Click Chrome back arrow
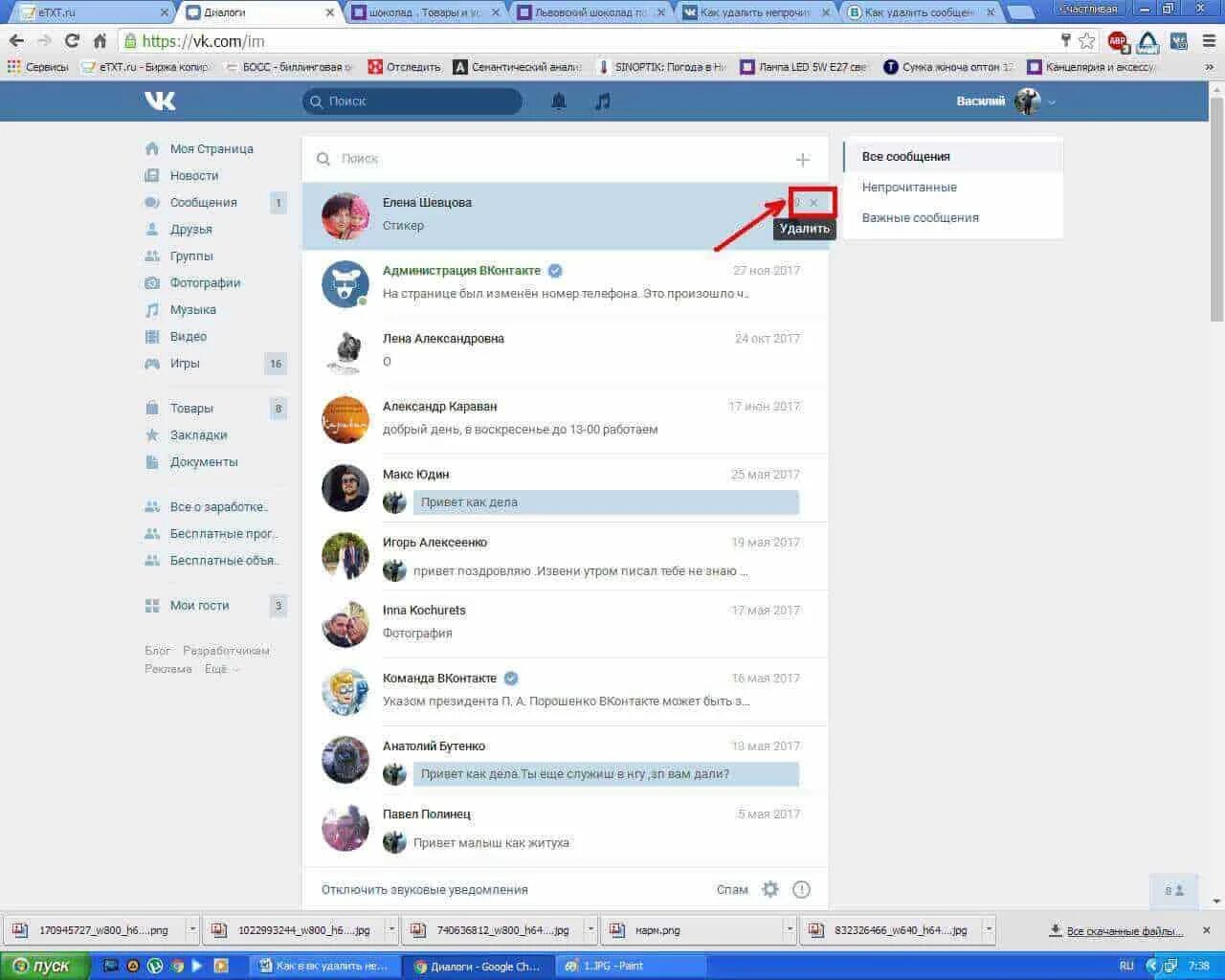This screenshot has width=1225, height=980. 16,41
